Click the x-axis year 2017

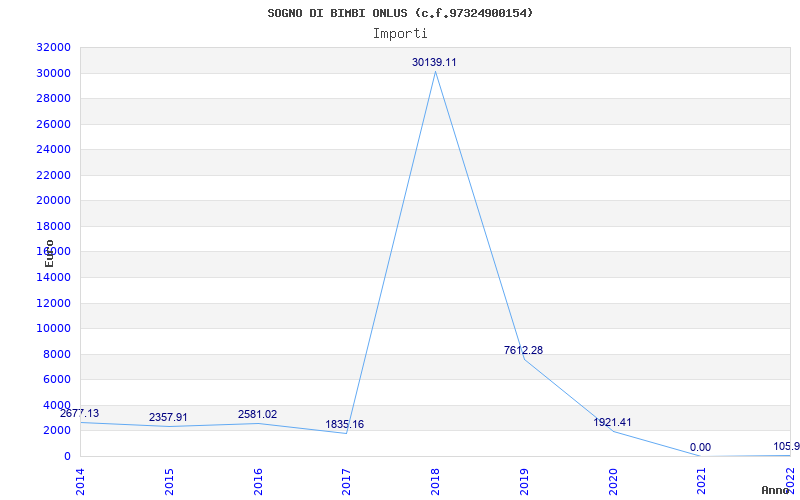tap(346, 482)
